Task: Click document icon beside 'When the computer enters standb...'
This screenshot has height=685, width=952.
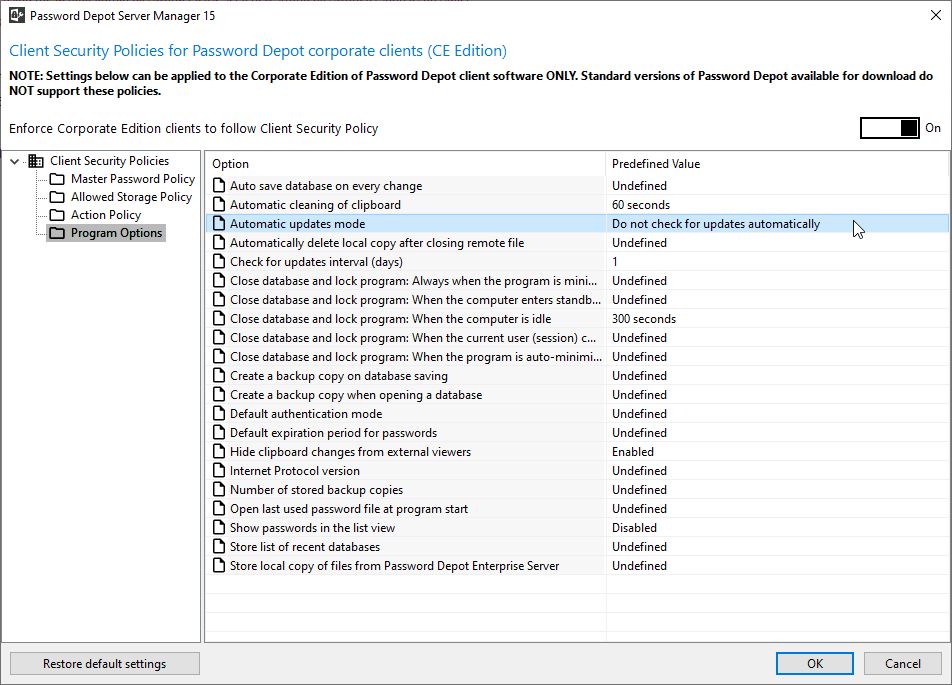Action: [219, 299]
